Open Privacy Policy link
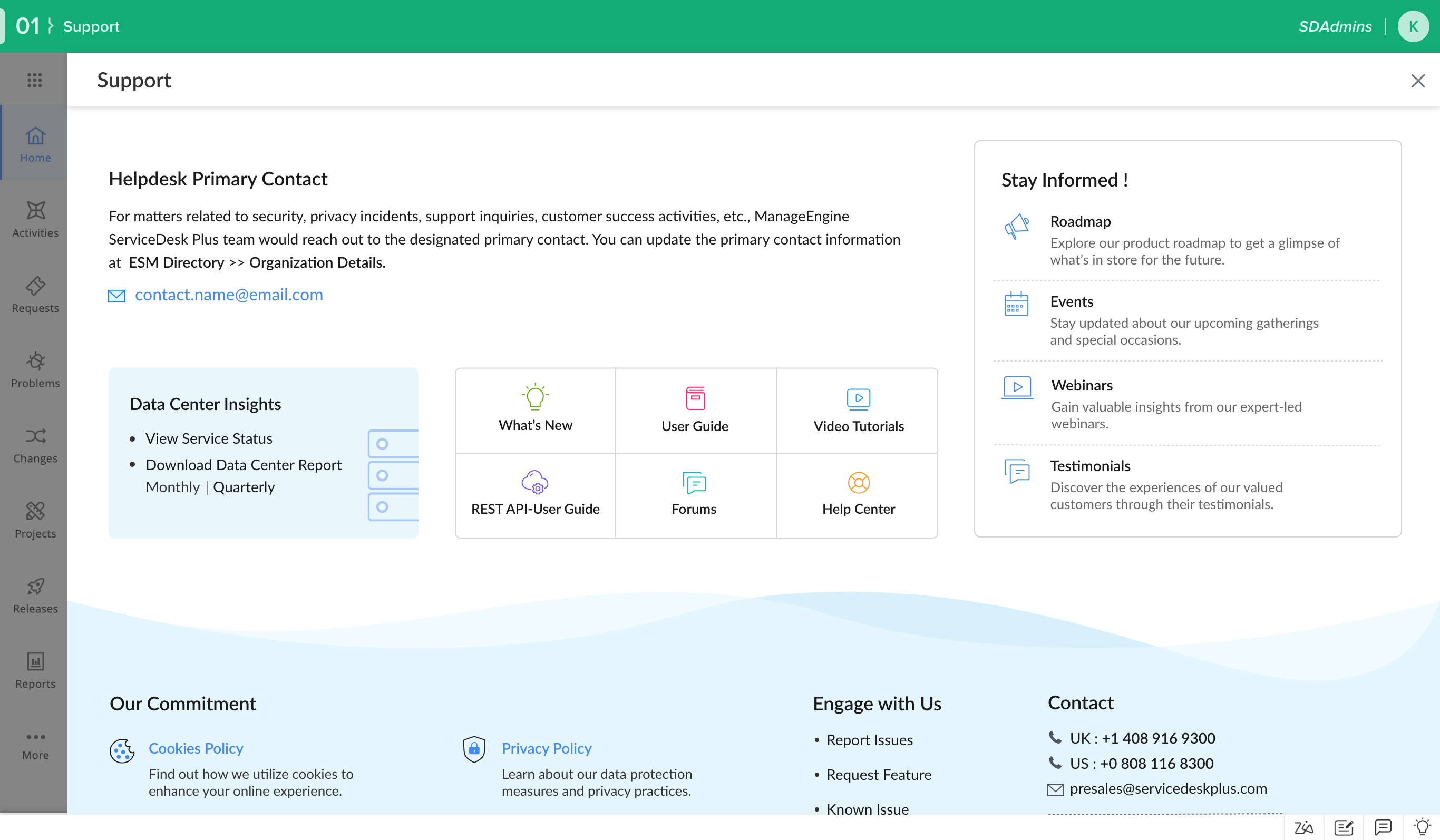The width and height of the screenshot is (1440, 840). [546, 748]
